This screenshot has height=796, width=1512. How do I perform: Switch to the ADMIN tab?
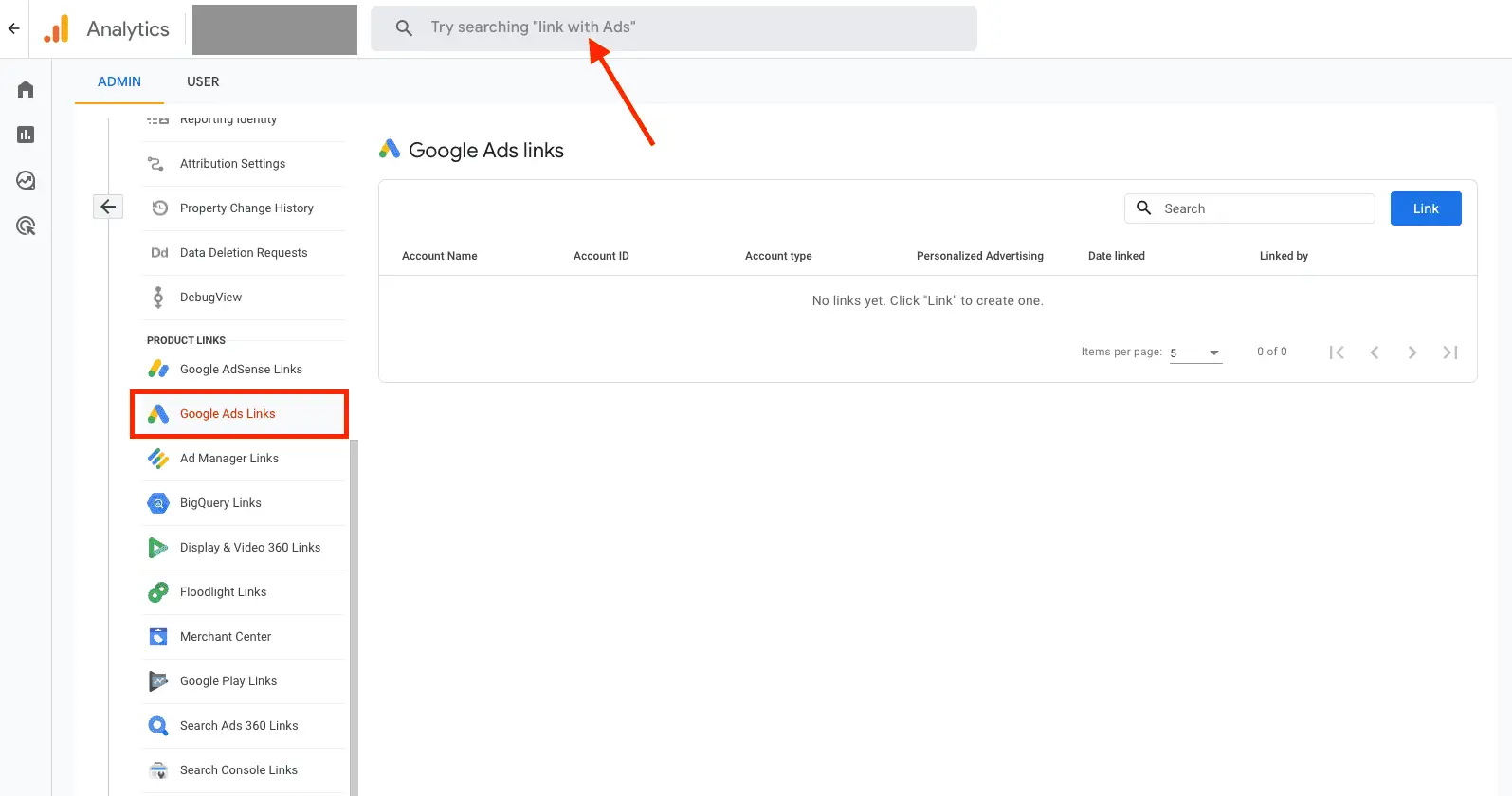pyautogui.click(x=119, y=81)
